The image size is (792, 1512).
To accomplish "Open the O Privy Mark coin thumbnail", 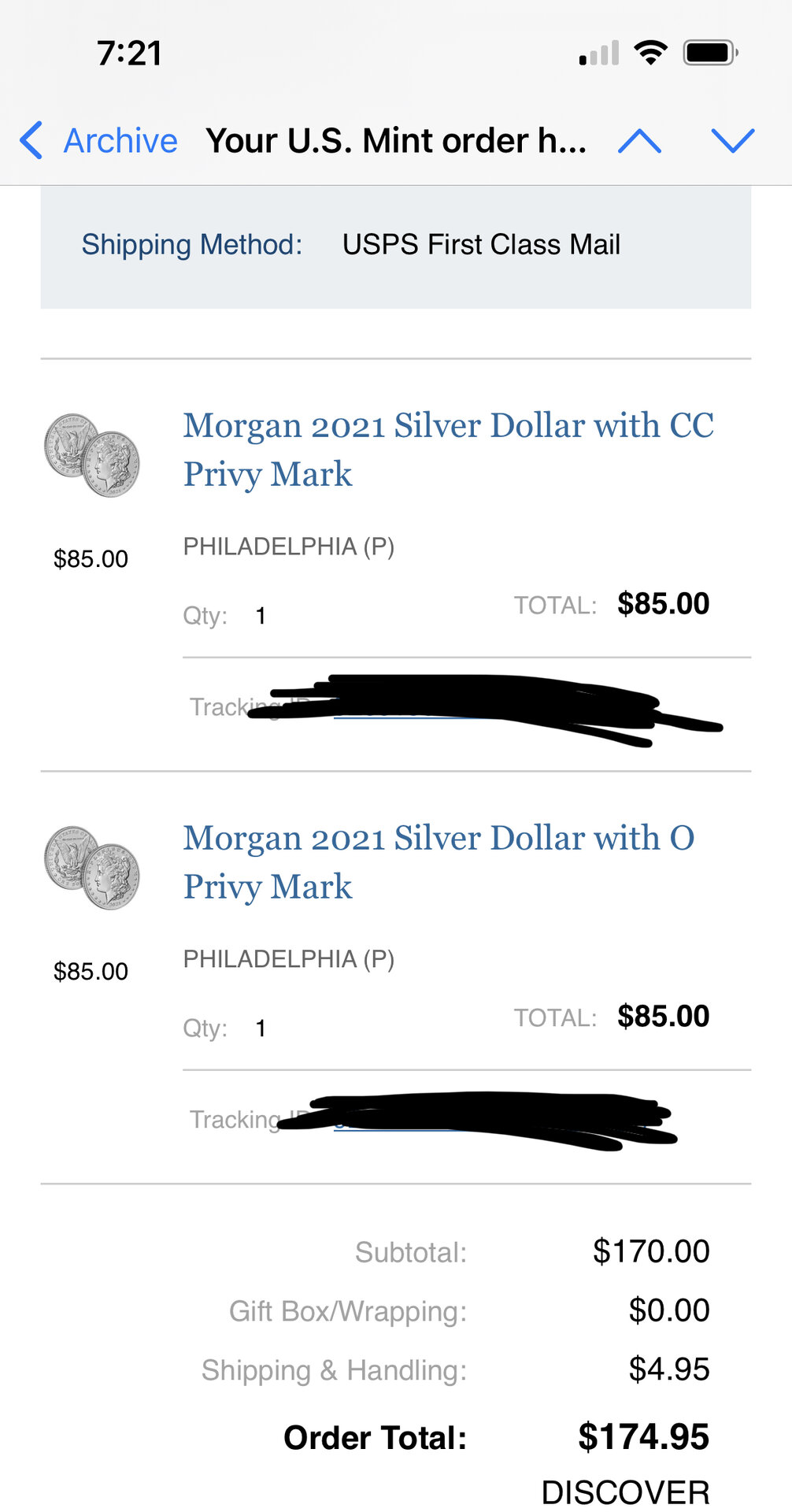I will 91,868.
